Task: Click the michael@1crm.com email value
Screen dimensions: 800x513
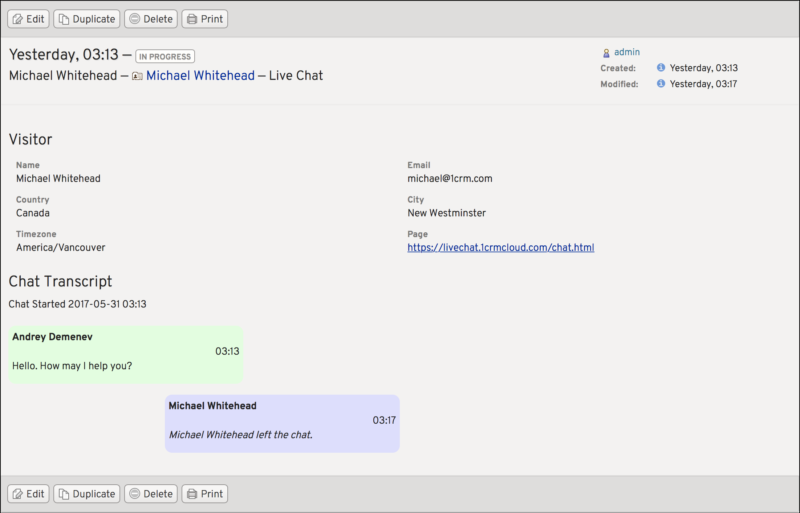Action: pos(449,179)
